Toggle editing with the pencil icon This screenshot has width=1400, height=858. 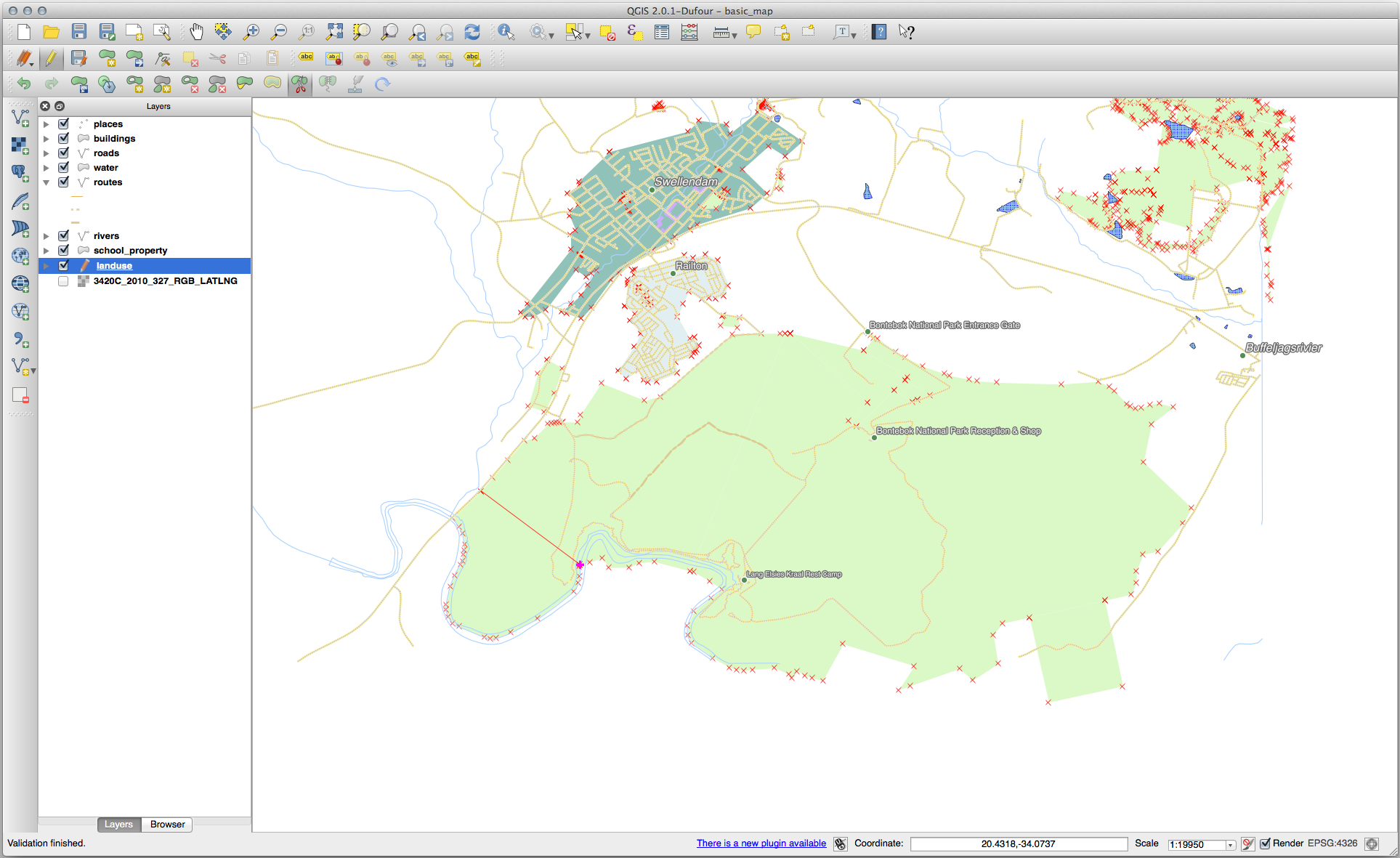[52, 59]
